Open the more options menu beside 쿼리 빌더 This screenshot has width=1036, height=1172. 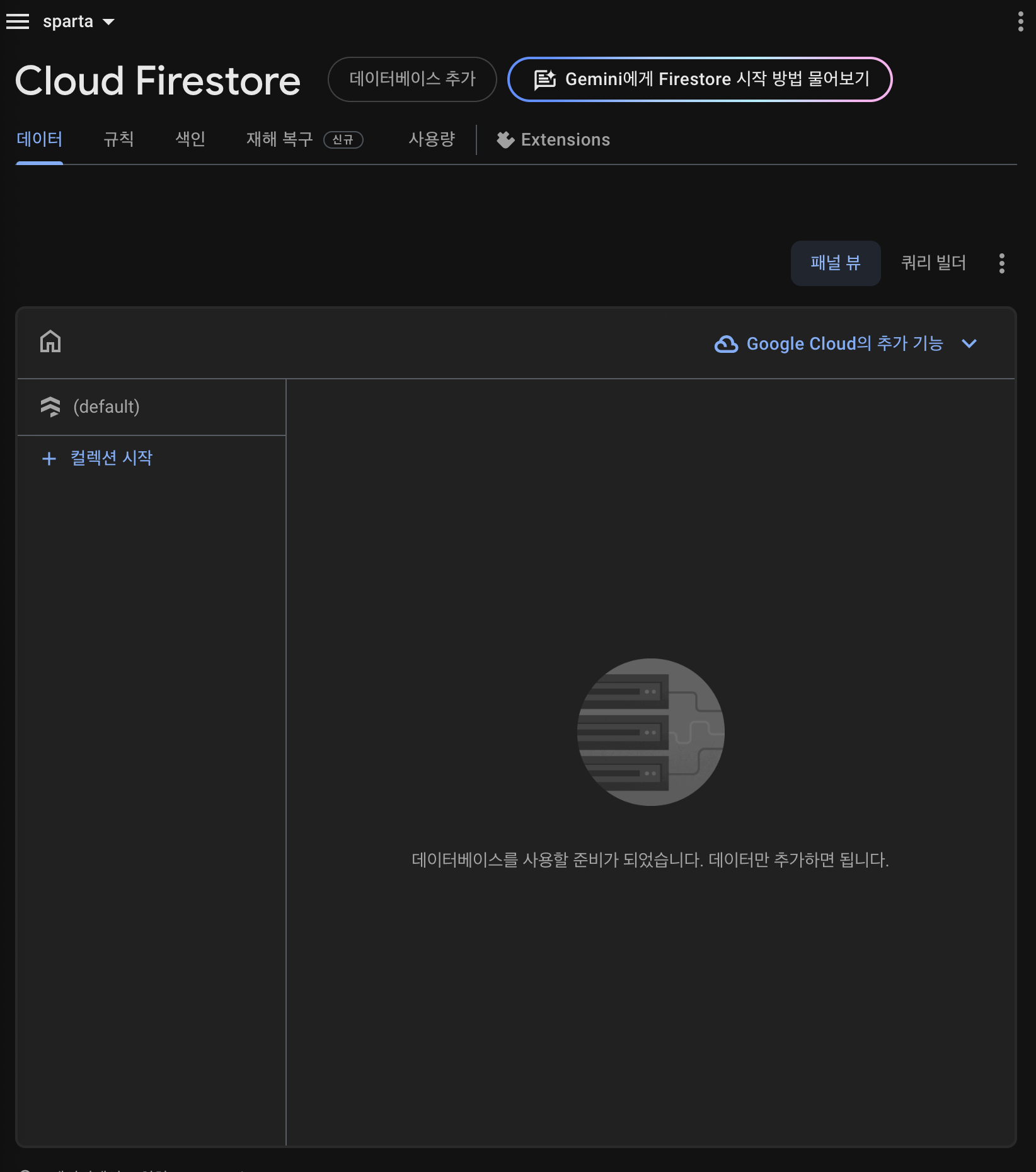(1002, 263)
